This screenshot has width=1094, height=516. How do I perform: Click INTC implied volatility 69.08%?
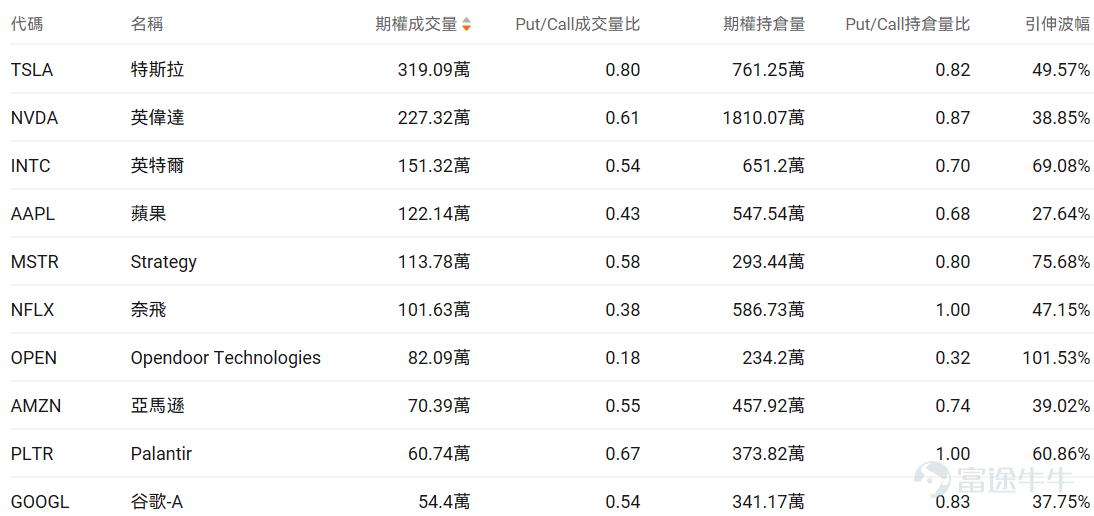tap(1061, 166)
